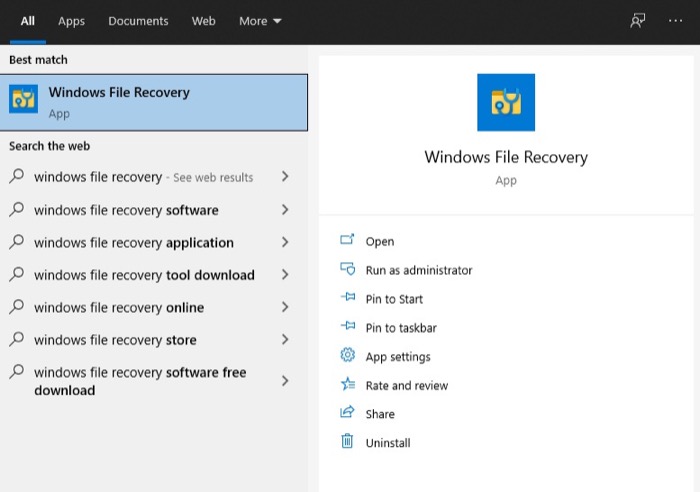Select Windows File Recovery best match result

[154, 102]
